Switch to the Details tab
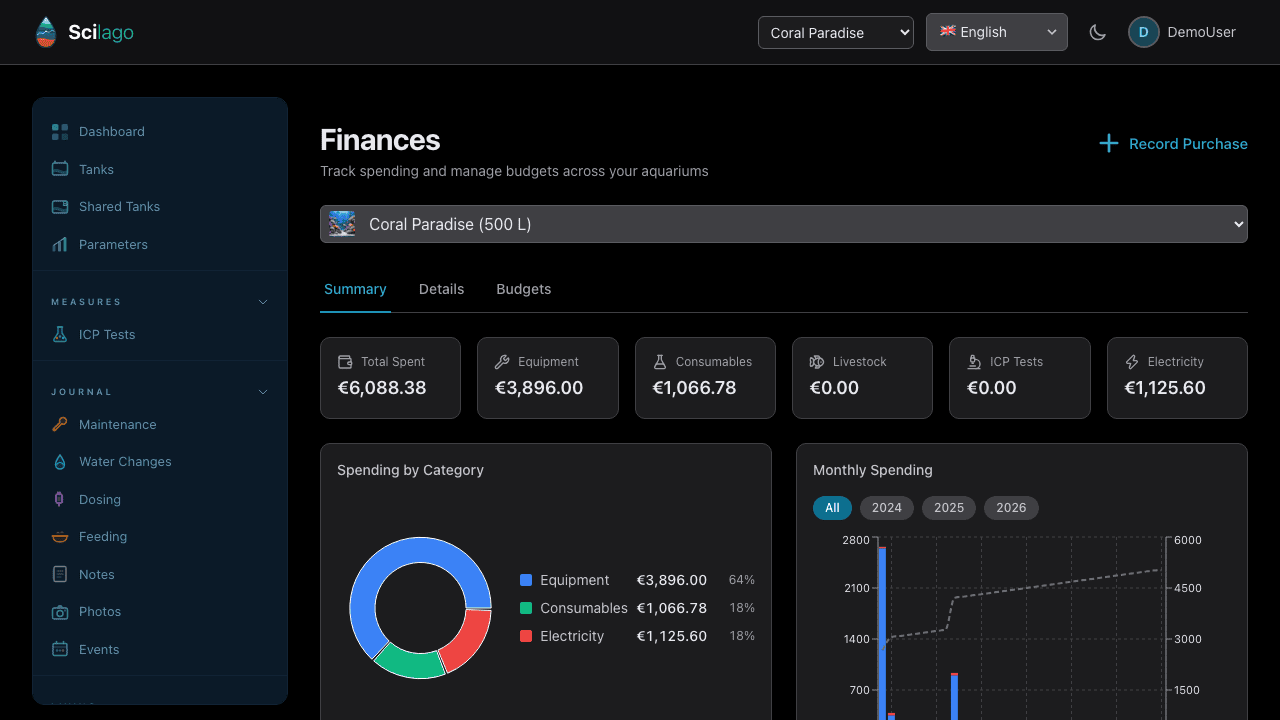Viewport: 1280px width, 720px height. point(441,289)
